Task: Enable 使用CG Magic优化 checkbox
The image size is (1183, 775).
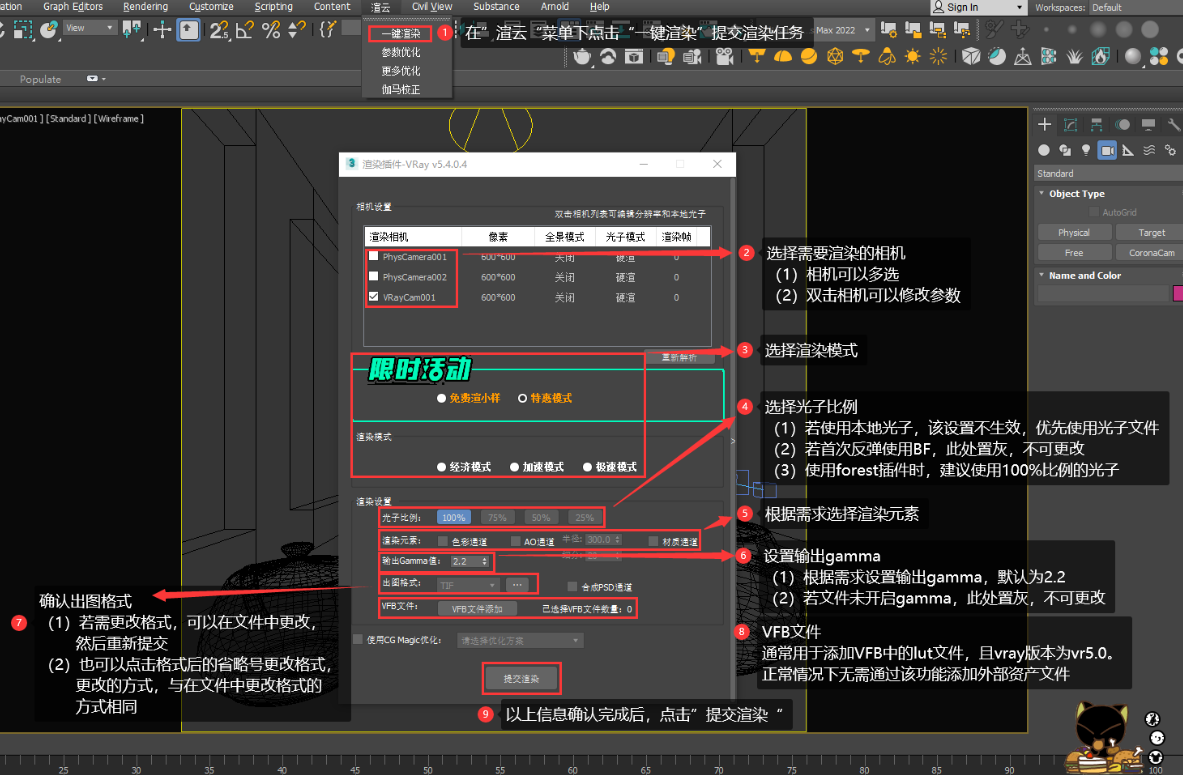Action: [x=358, y=639]
